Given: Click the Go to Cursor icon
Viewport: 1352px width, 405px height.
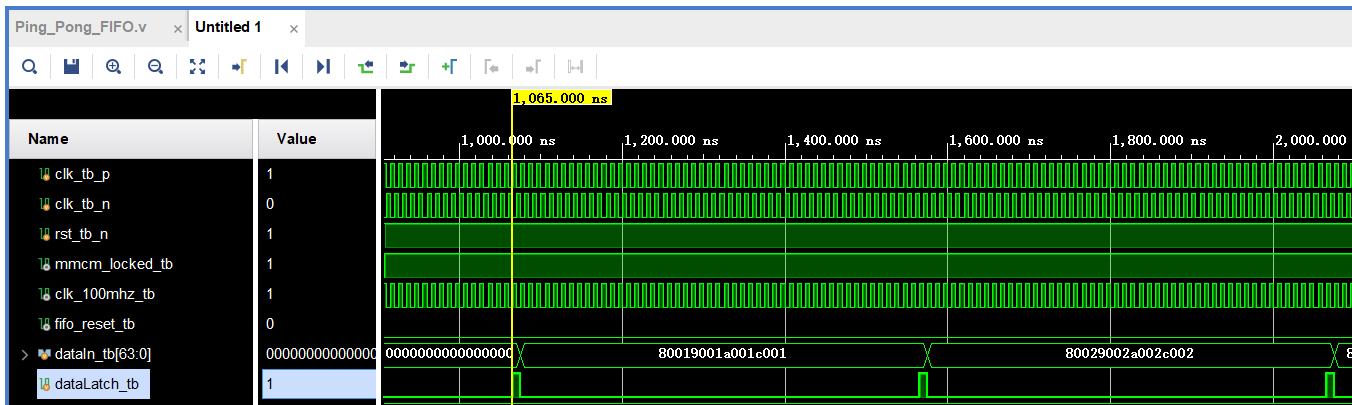Looking at the screenshot, I should 239,67.
